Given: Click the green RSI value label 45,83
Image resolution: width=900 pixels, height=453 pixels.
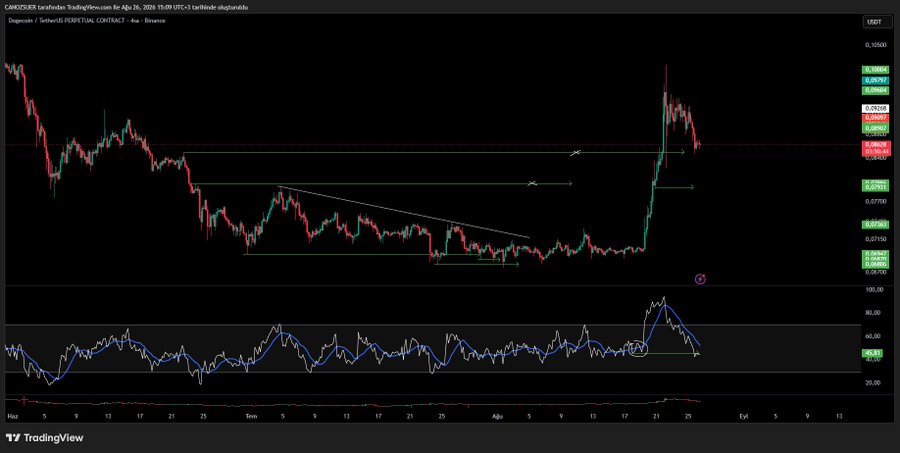Looking at the screenshot, I should click(871, 353).
